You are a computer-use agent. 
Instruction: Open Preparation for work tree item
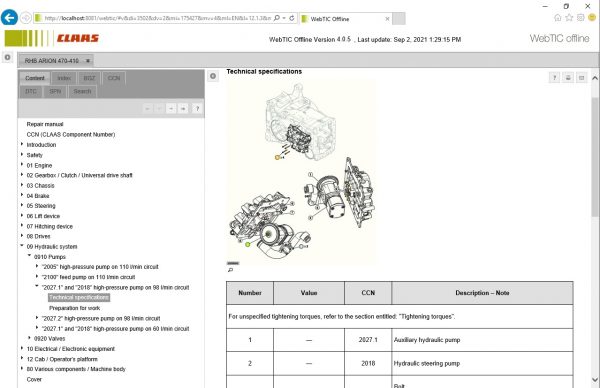click(75, 308)
